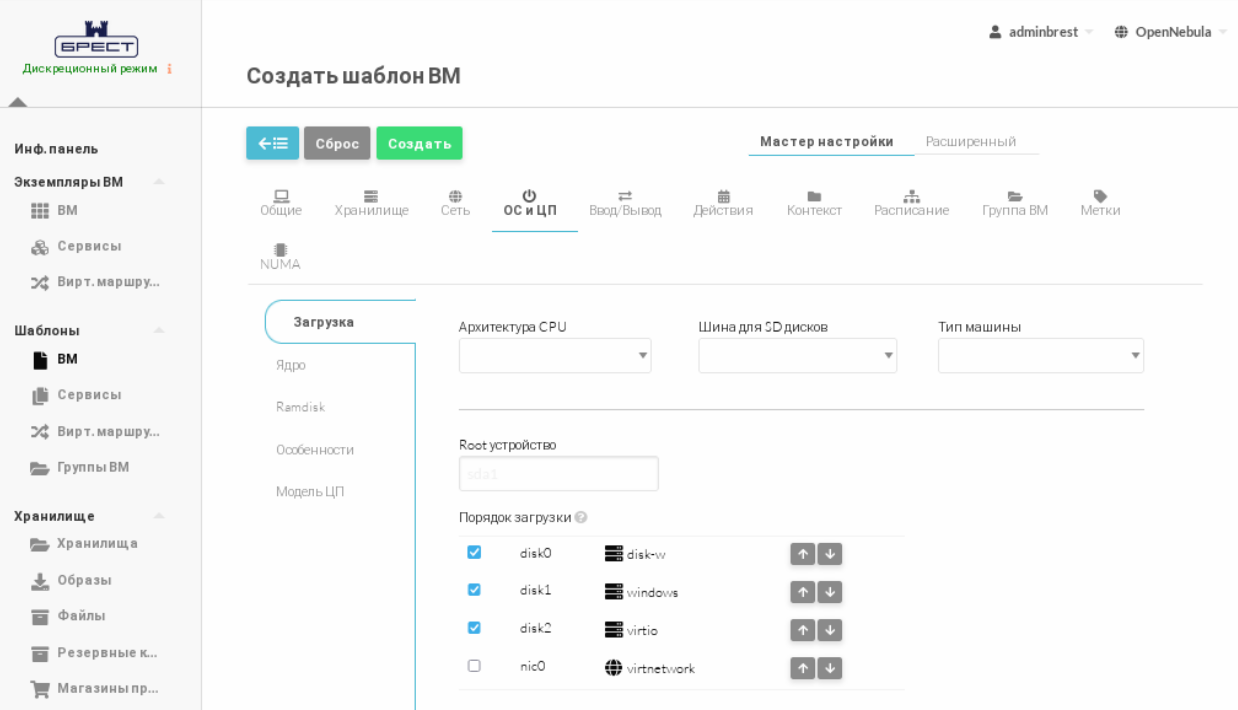Click the Root устройство input field
Screen dimensions: 1238x710
558,474
